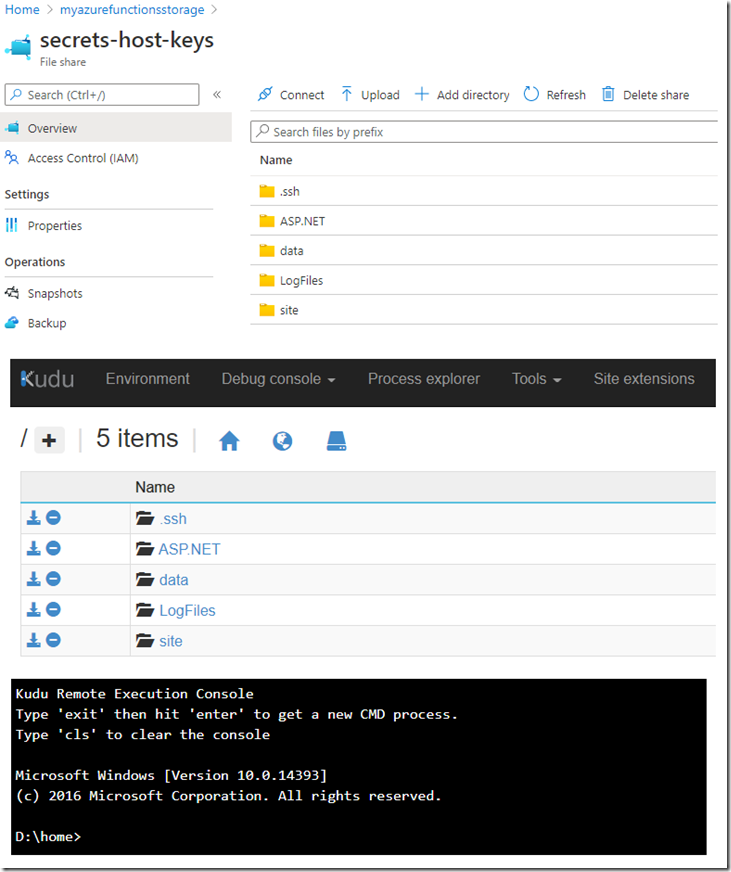Click the Kudu home icon
731x872 pixels.
229,440
